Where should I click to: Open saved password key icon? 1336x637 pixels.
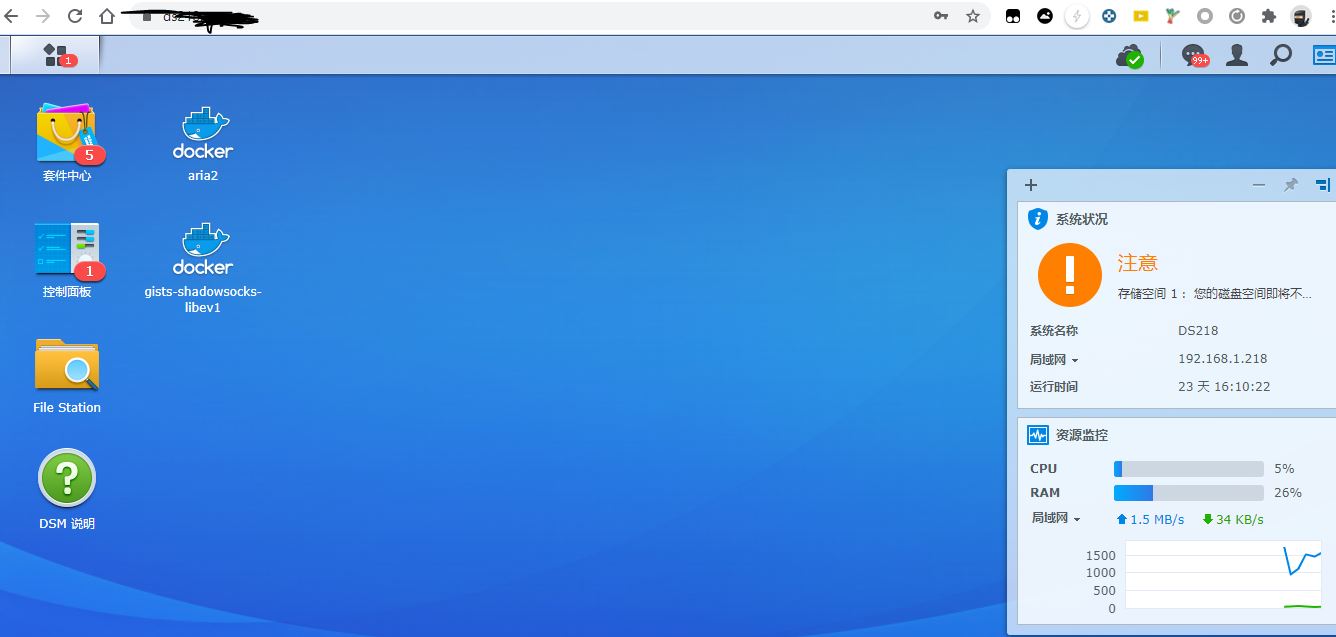(941, 16)
